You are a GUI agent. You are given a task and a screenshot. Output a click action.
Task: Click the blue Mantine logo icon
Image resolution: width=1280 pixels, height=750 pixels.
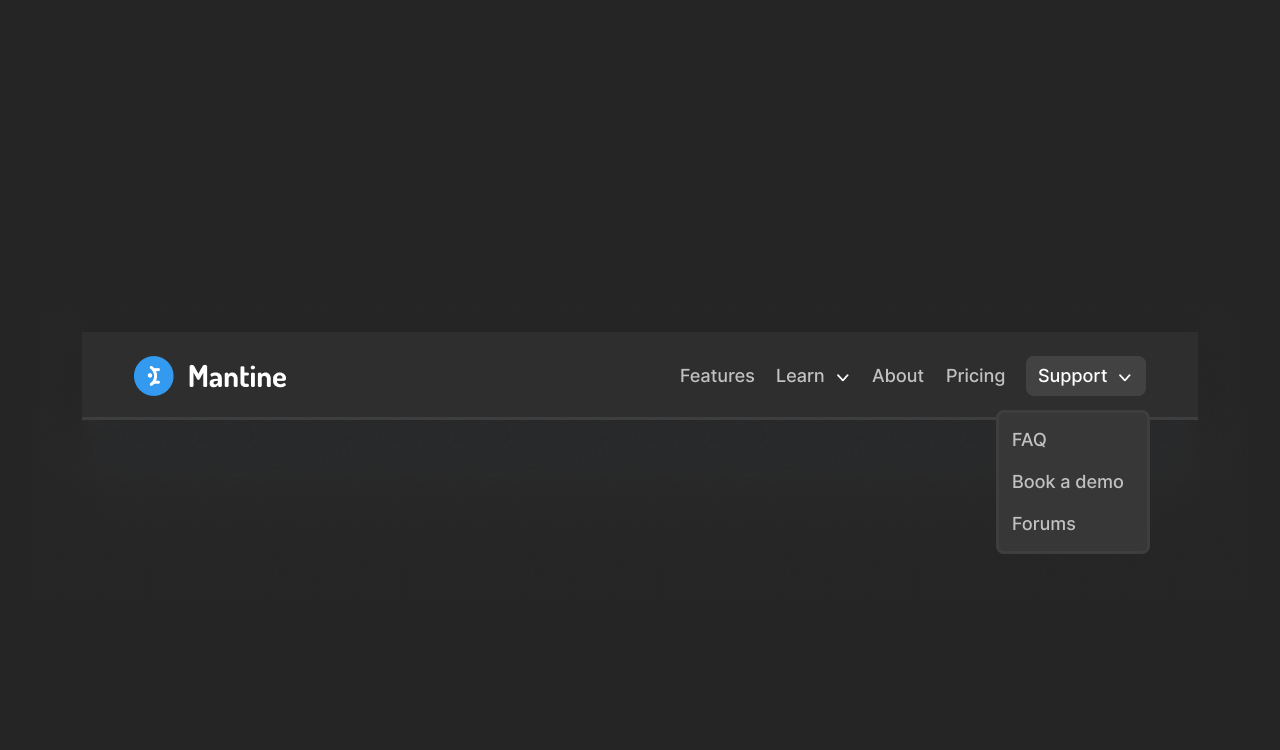tap(154, 376)
